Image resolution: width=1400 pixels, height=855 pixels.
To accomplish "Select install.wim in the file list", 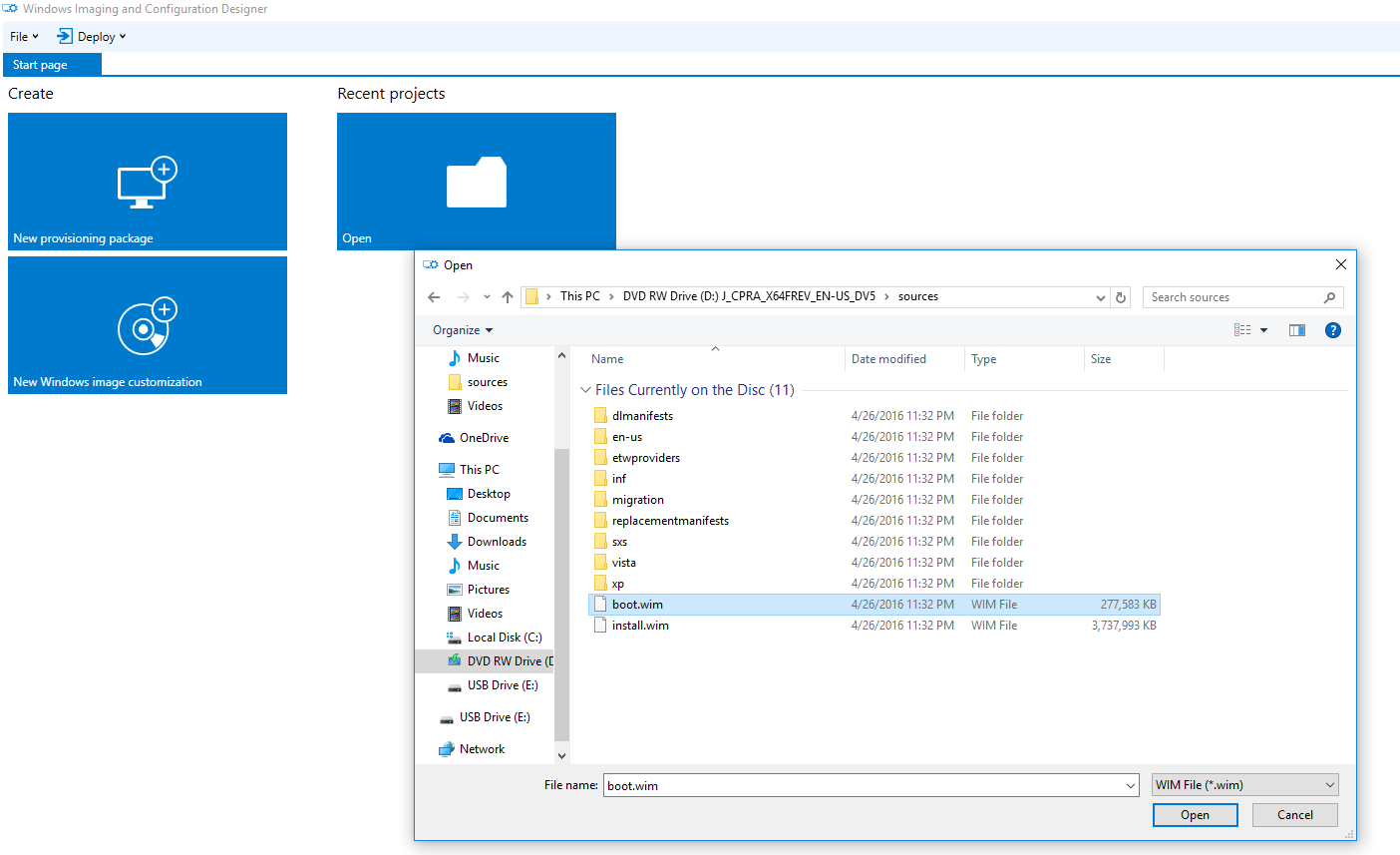I will tap(640, 626).
